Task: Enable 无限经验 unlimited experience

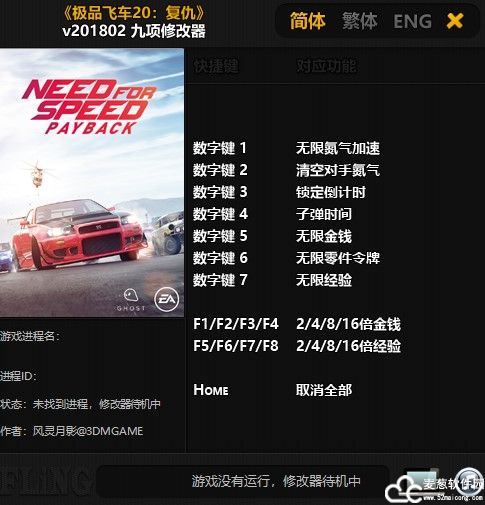Action: pos(324,280)
